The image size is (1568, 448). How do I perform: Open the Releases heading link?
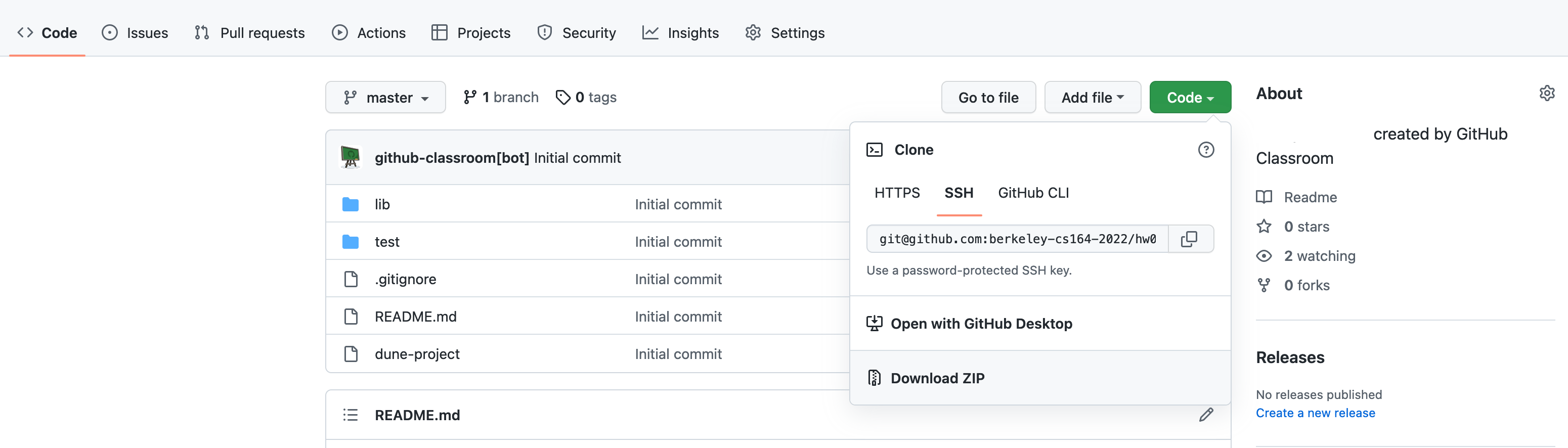(x=1290, y=358)
